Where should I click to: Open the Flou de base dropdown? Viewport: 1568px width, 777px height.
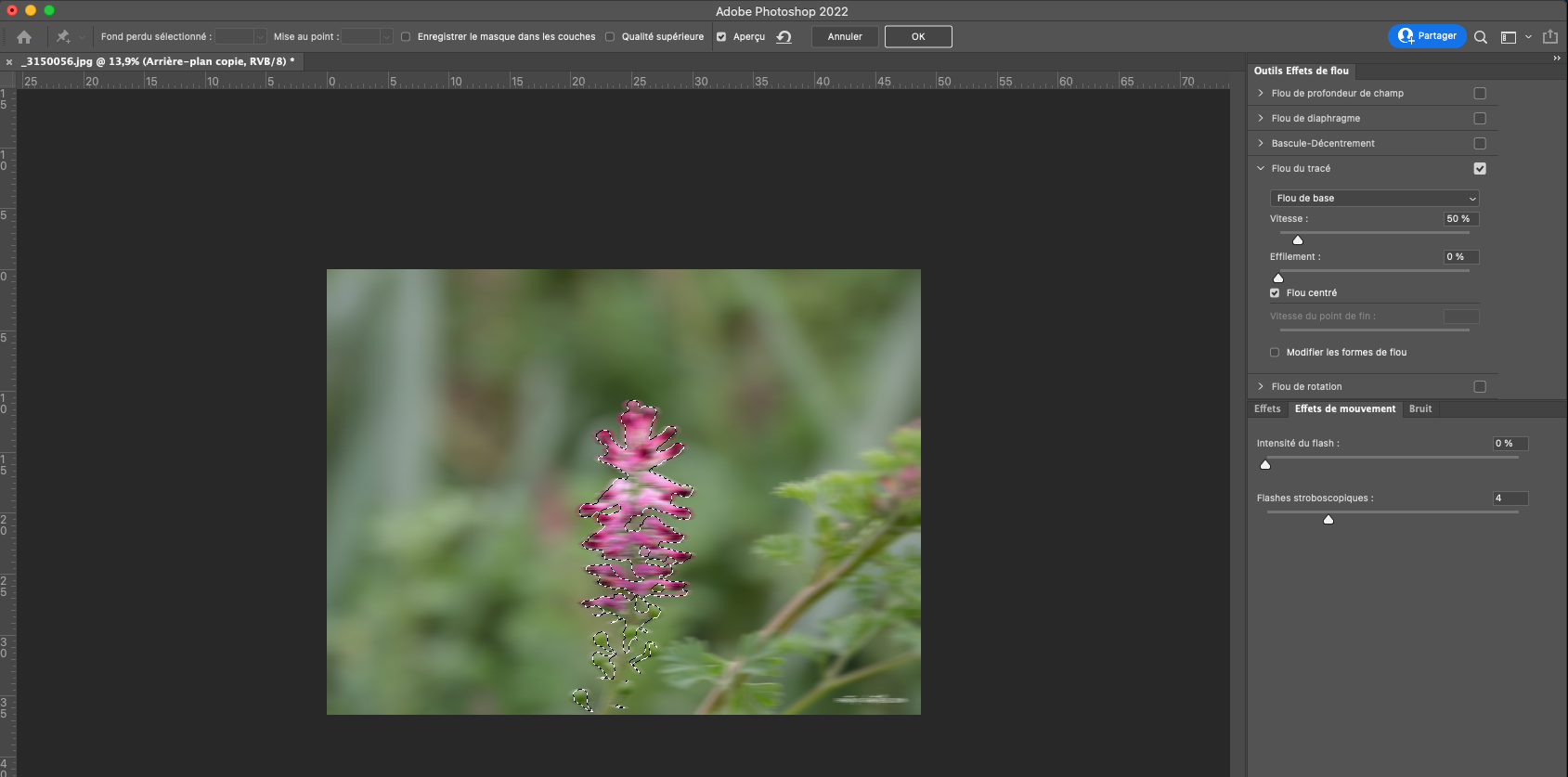coord(1374,199)
